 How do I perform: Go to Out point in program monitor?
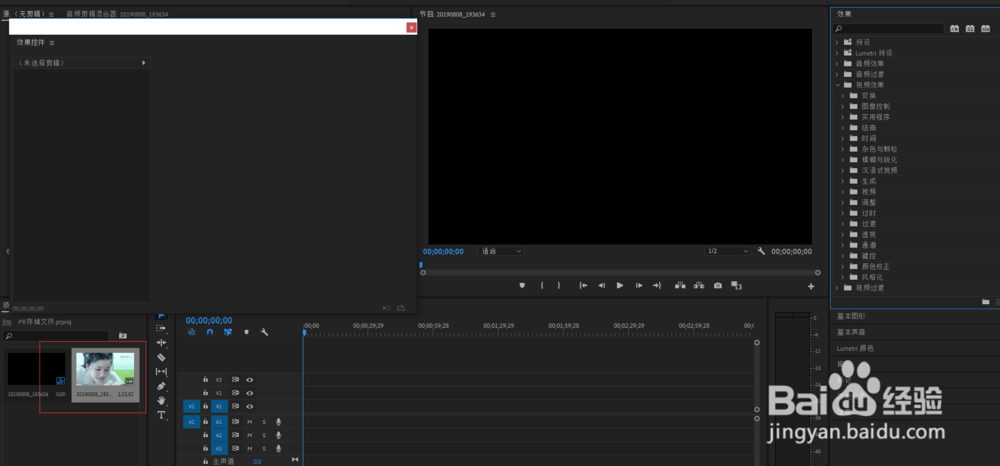pos(657,286)
